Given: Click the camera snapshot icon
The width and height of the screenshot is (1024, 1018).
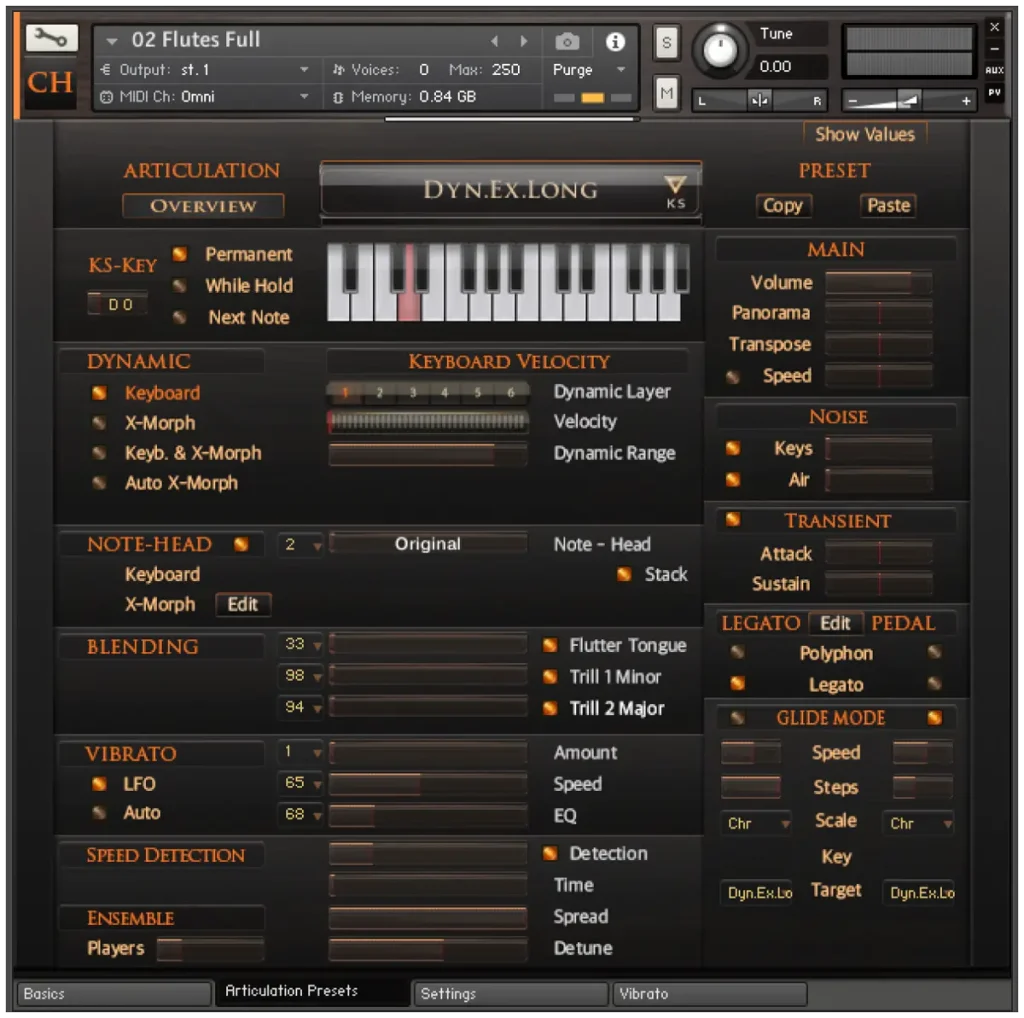Looking at the screenshot, I should pos(567,42).
